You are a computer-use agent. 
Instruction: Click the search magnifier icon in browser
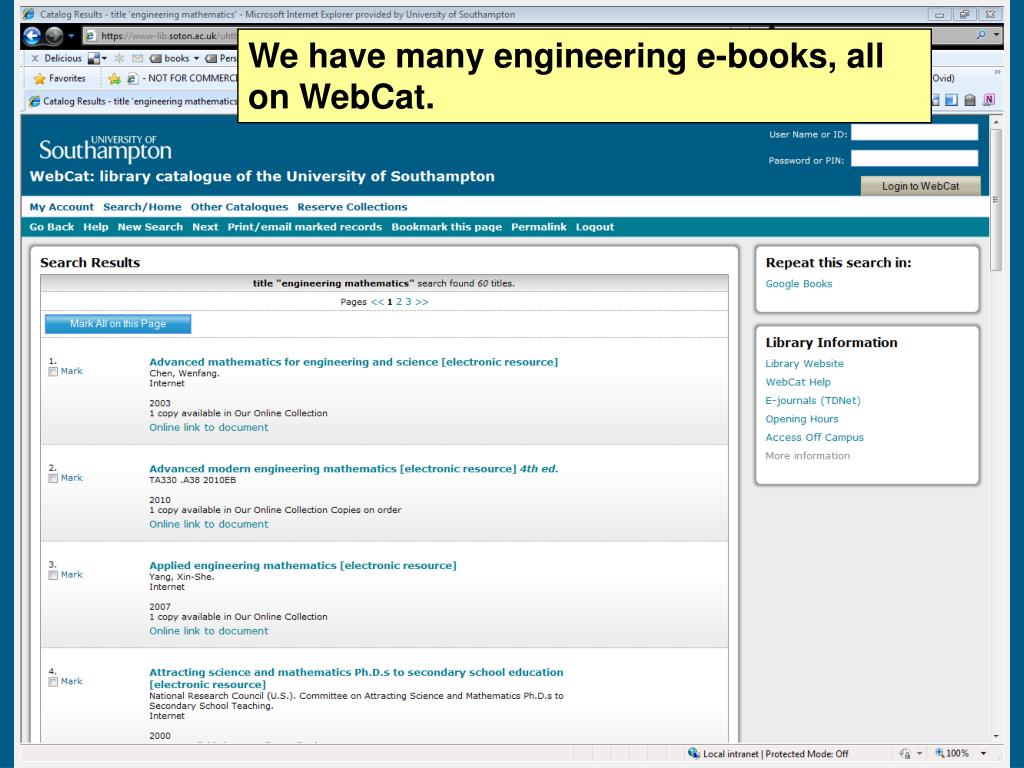tap(980, 35)
